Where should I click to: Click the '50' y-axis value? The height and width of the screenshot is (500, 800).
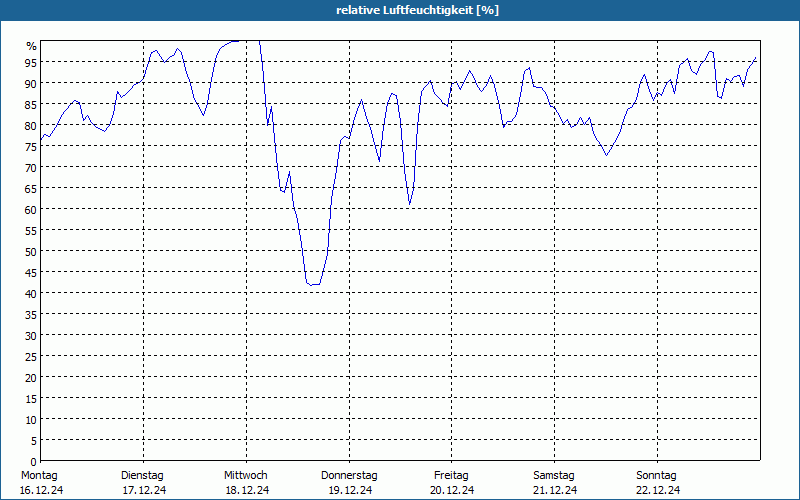click(31, 252)
